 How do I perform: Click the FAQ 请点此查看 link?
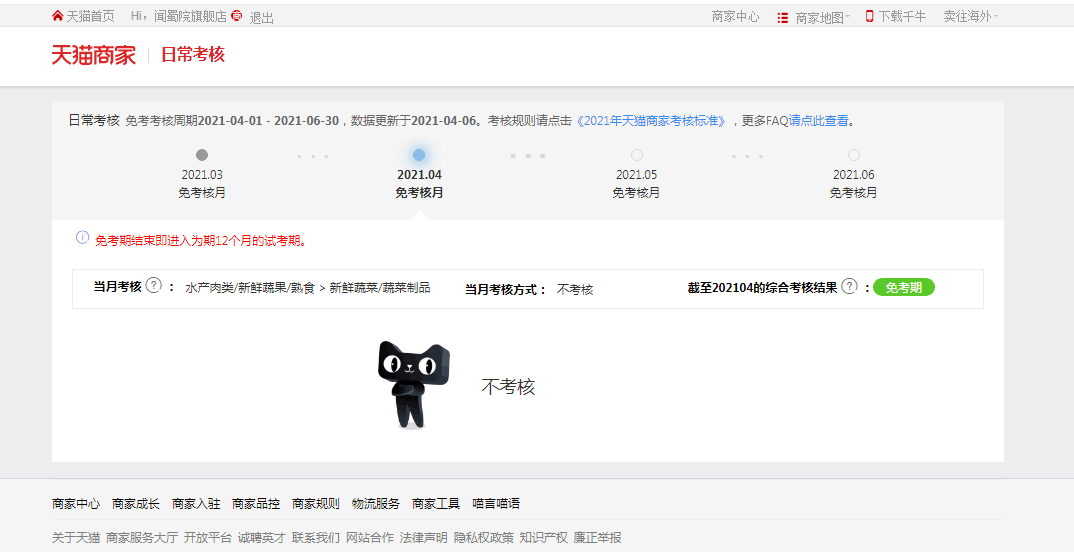tap(819, 121)
